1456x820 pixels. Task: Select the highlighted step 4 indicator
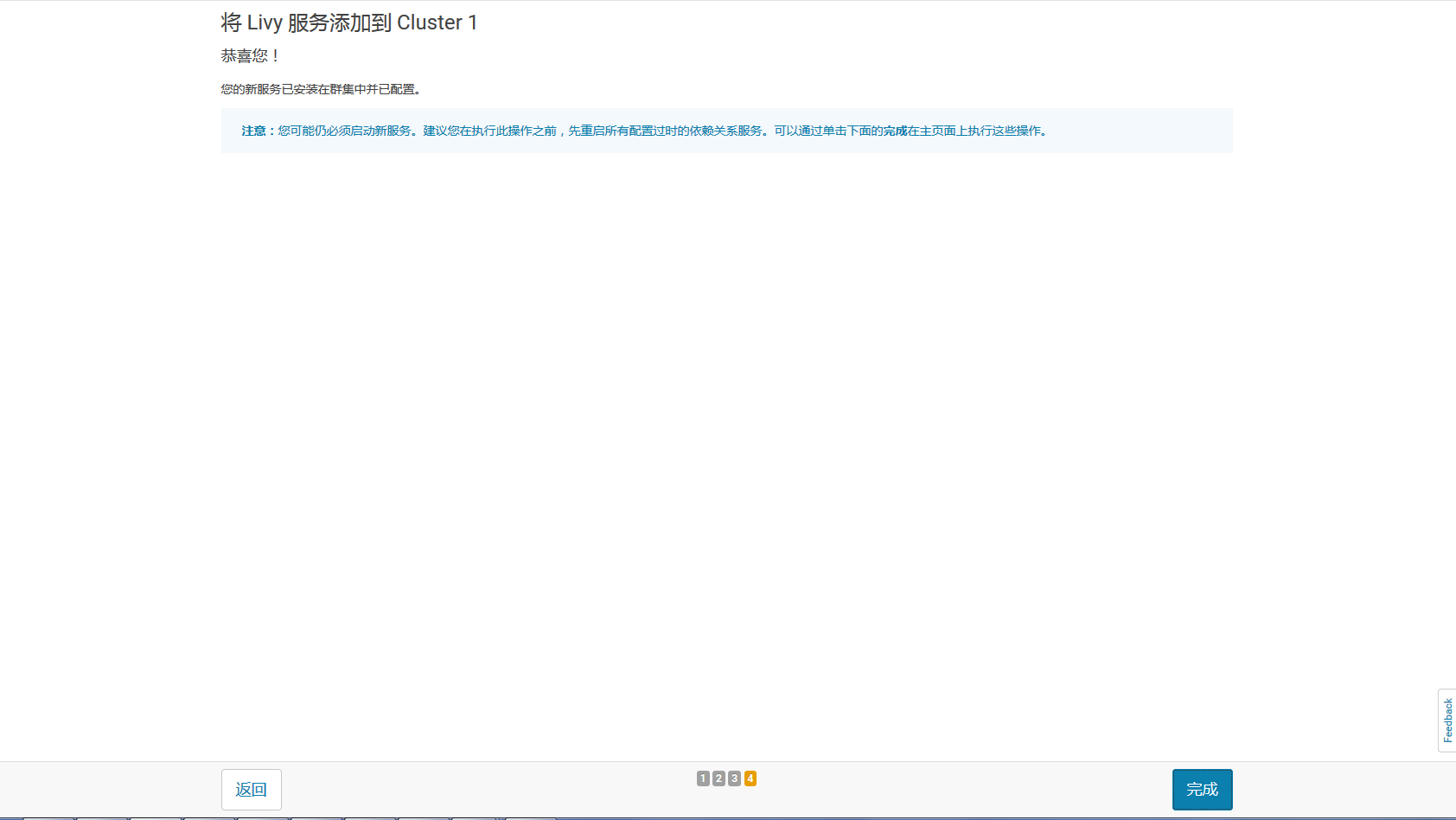pos(750,778)
